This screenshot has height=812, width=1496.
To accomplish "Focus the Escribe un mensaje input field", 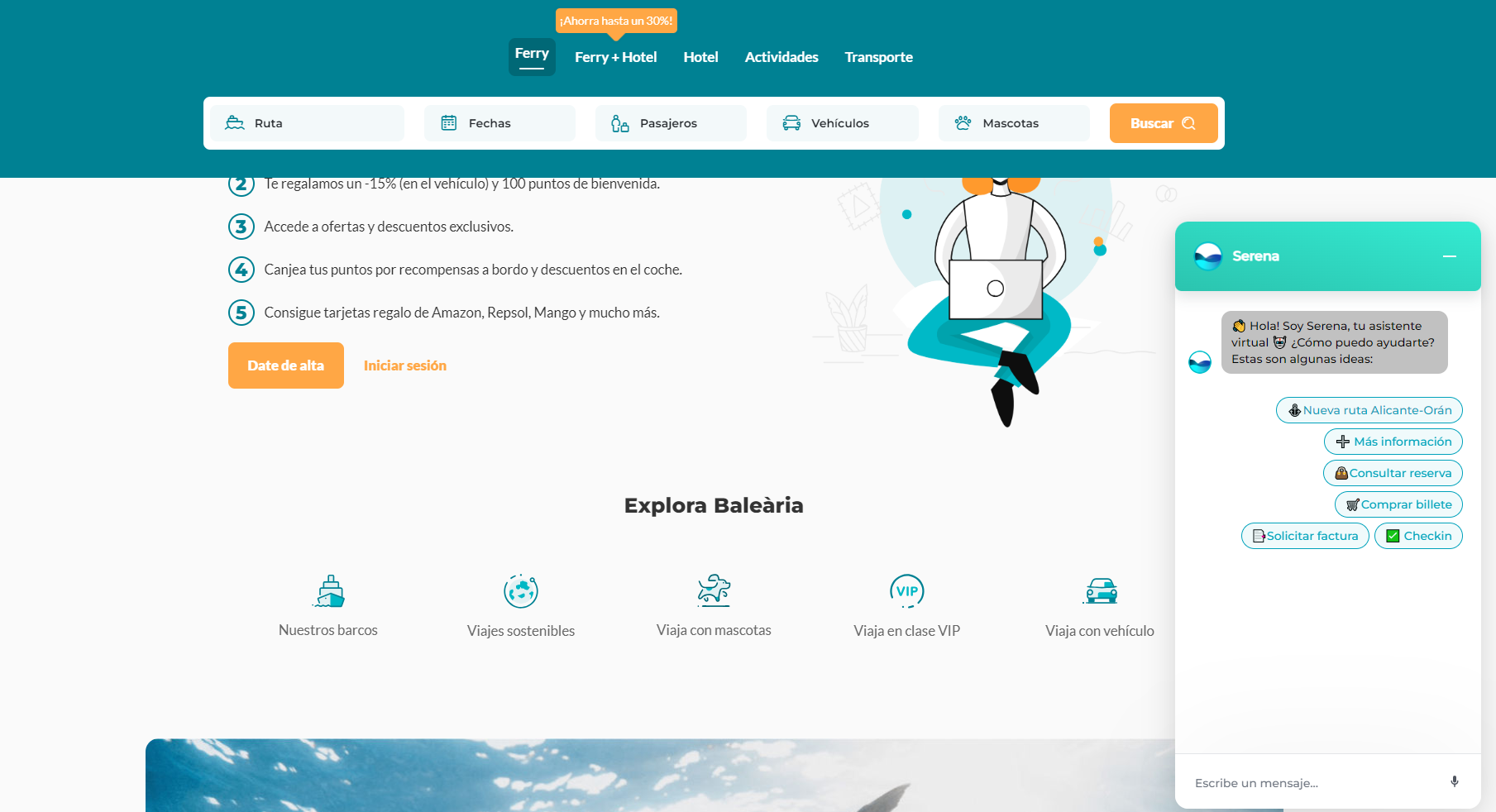I will [x=1315, y=783].
